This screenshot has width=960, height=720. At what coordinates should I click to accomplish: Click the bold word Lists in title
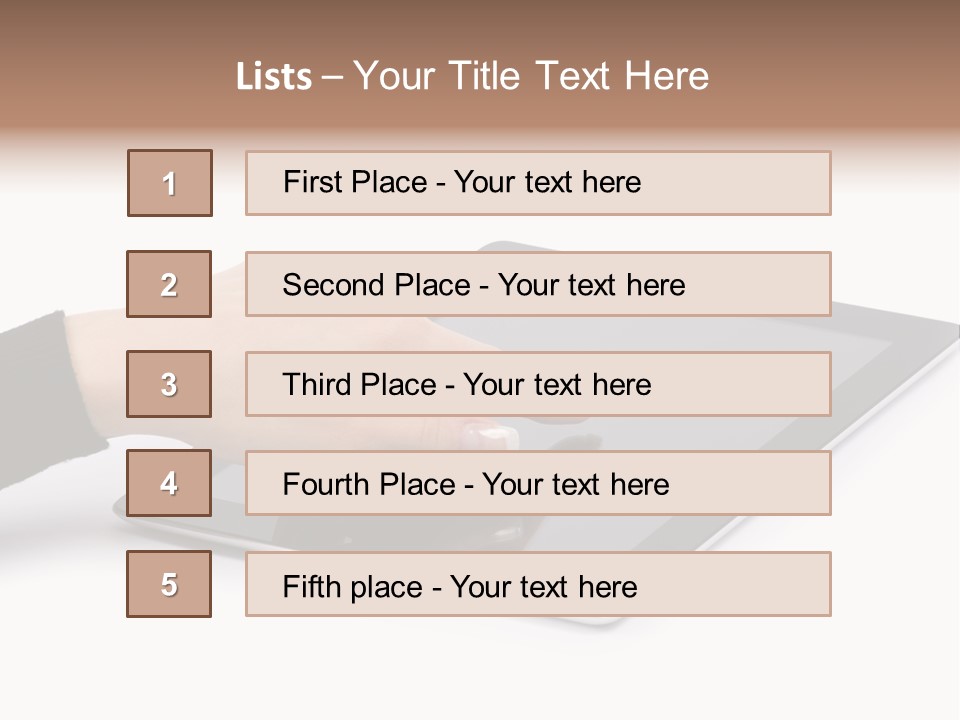(274, 77)
